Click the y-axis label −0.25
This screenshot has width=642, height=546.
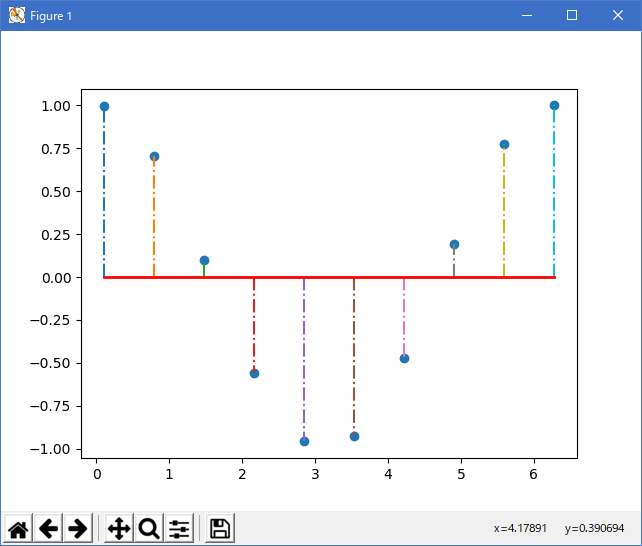50,320
